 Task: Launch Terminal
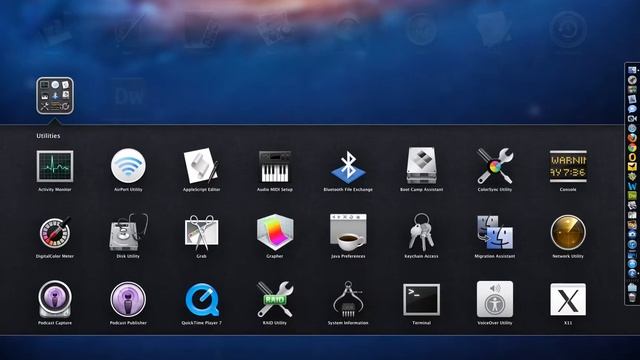tap(421, 300)
